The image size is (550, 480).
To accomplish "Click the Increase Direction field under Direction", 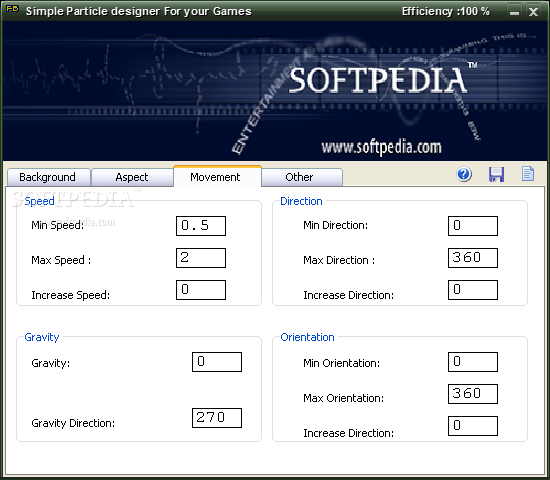I will pyautogui.click(x=473, y=290).
